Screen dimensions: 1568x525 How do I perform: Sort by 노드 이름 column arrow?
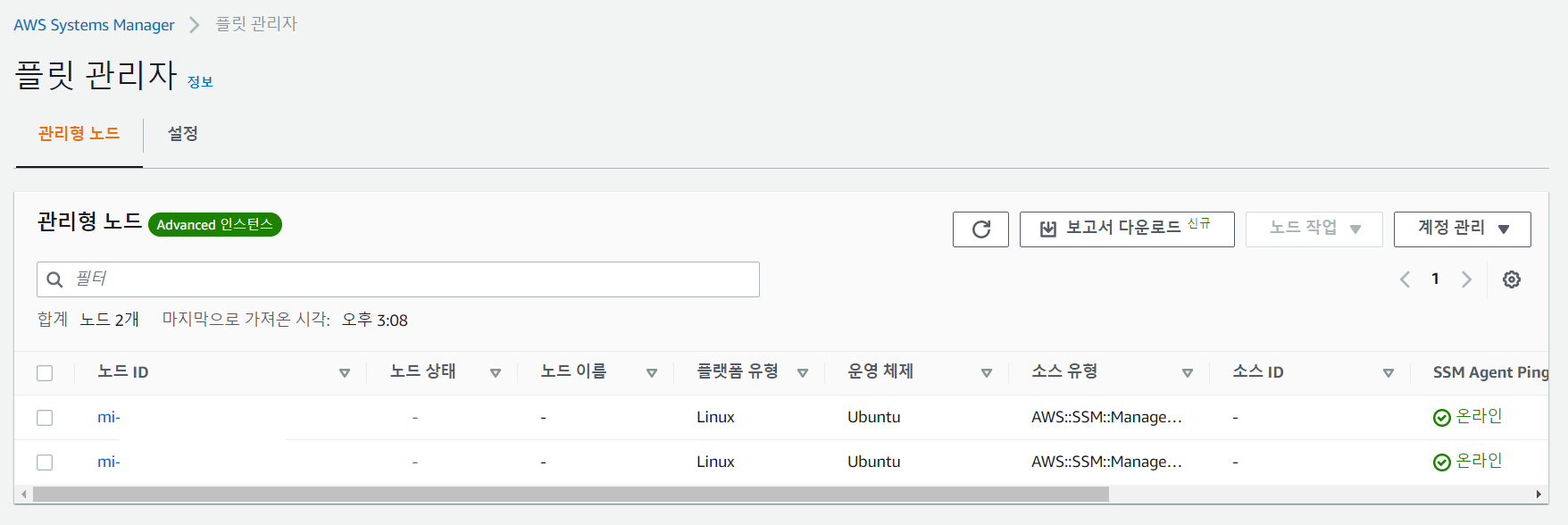coord(652,373)
